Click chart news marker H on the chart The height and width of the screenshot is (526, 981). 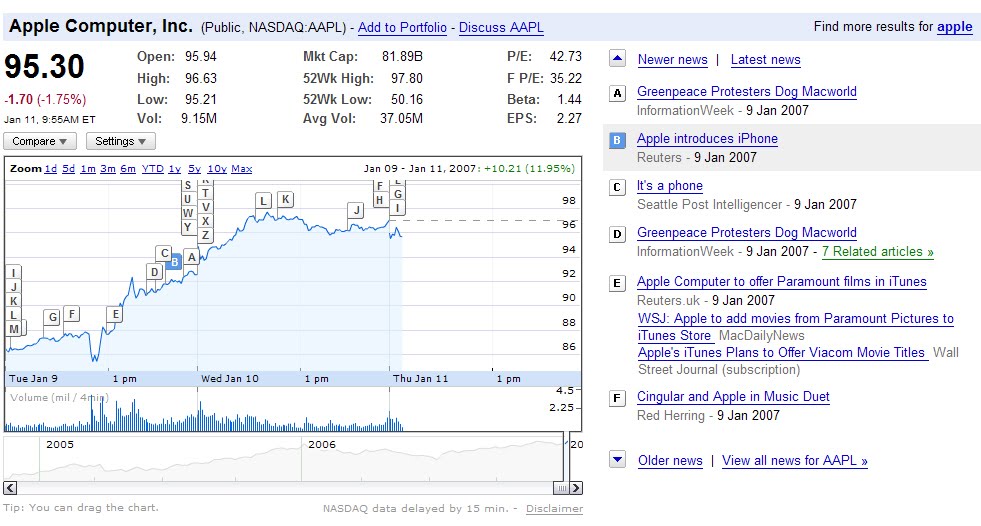(380, 200)
